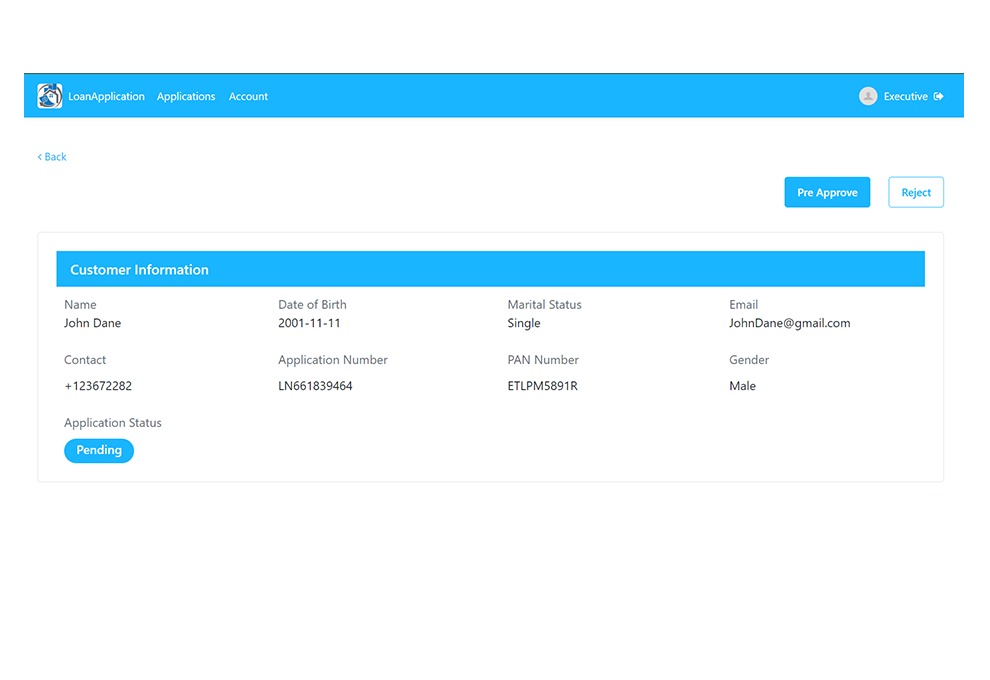This screenshot has height=680, width=990.
Task: Click the LoanApplication home logo icon
Action: coord(49,95)
